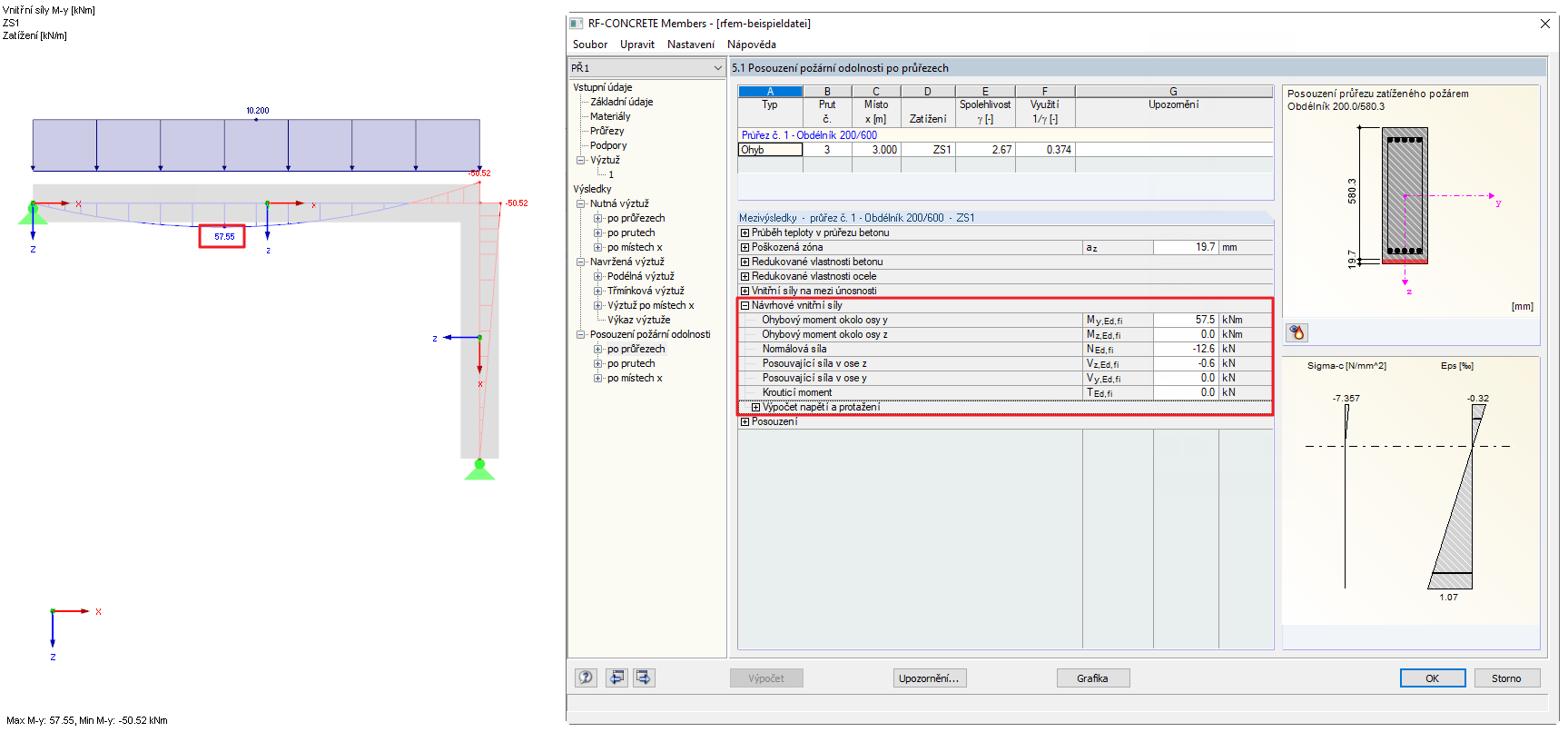Click the -12.6 kN normal force value
The width and height of the screenshot is (1568, 732).
[x=1187, y=349]
